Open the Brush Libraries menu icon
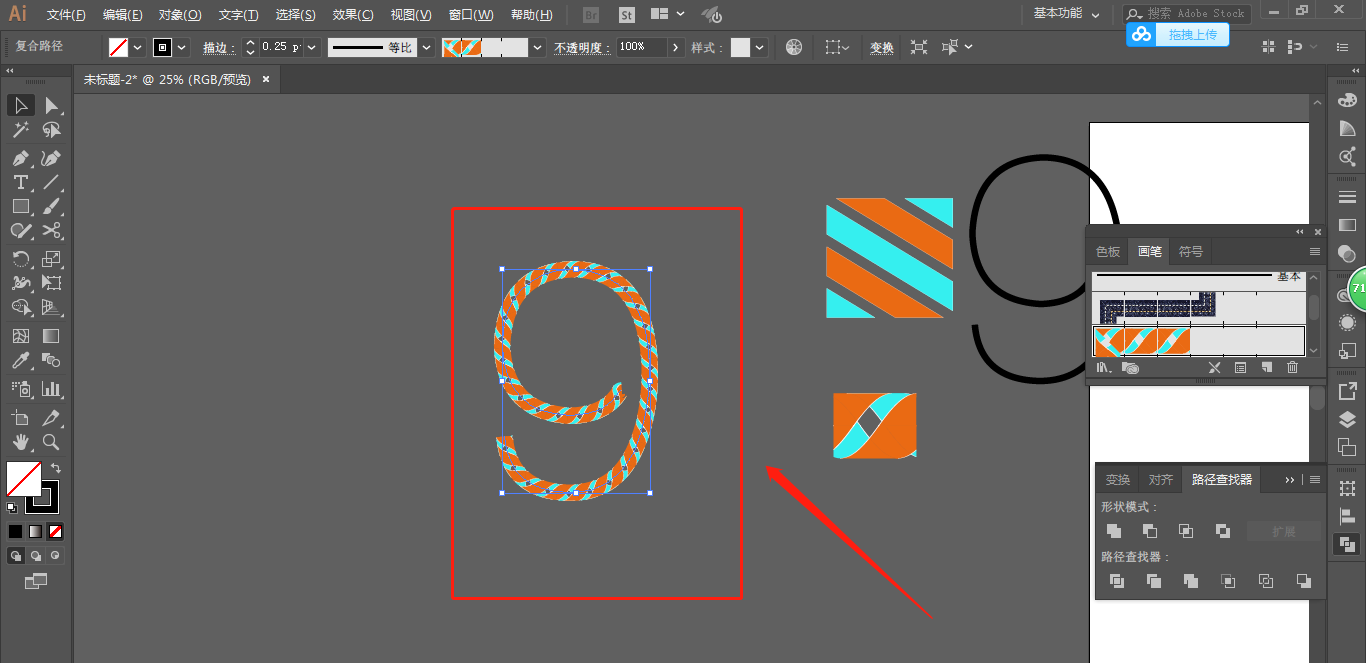The height and width of the screenshot is (663, 1366). (x=1104, y=368)
